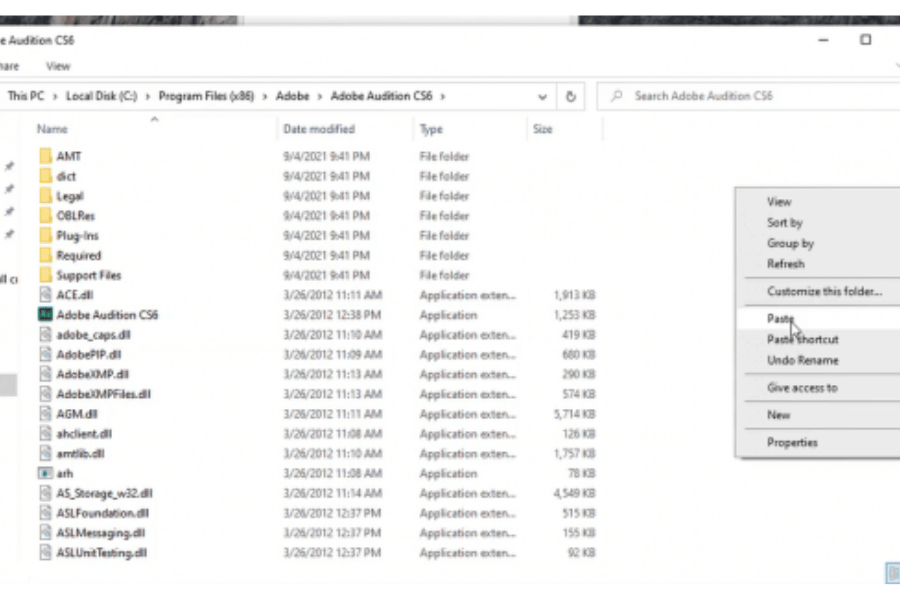Viewport: 900px width, 600px height.
Task: Click the Adobe Audition CS6 application icon
Action: click(45, 315)
